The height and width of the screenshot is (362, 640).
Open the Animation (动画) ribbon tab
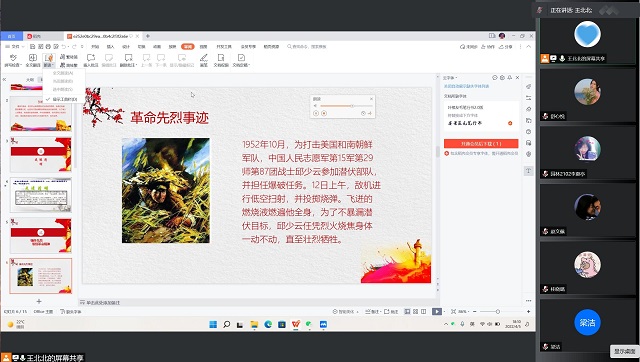point(157,47)
